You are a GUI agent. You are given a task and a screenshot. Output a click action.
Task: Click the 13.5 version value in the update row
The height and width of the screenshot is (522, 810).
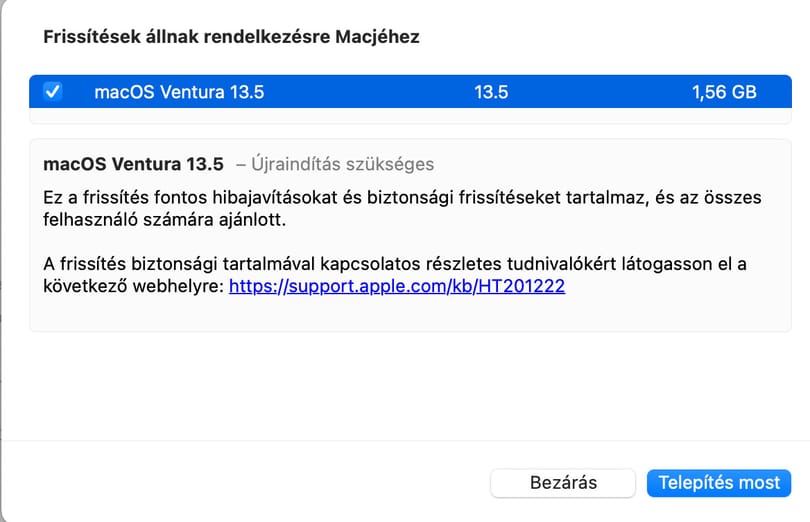[x=491, y=92]
